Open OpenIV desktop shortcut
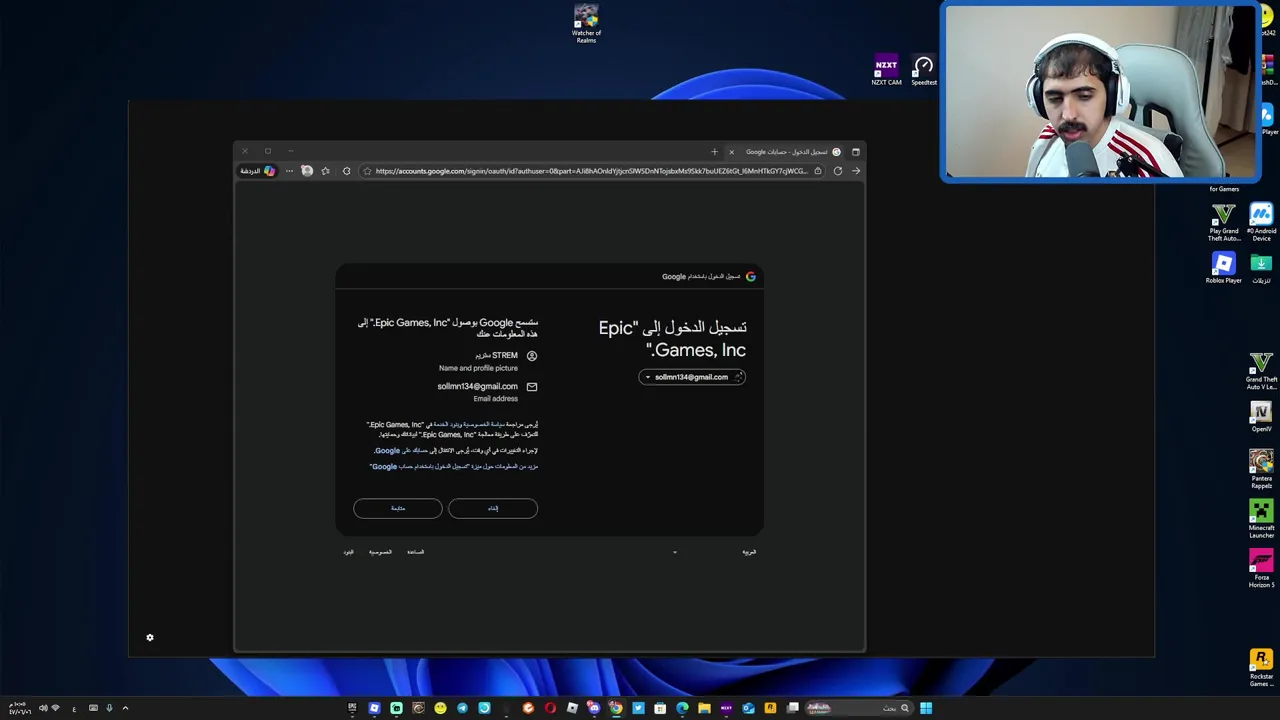Image resolution: width=1280 pixels, height=720 pixels. click(1261, 417)
